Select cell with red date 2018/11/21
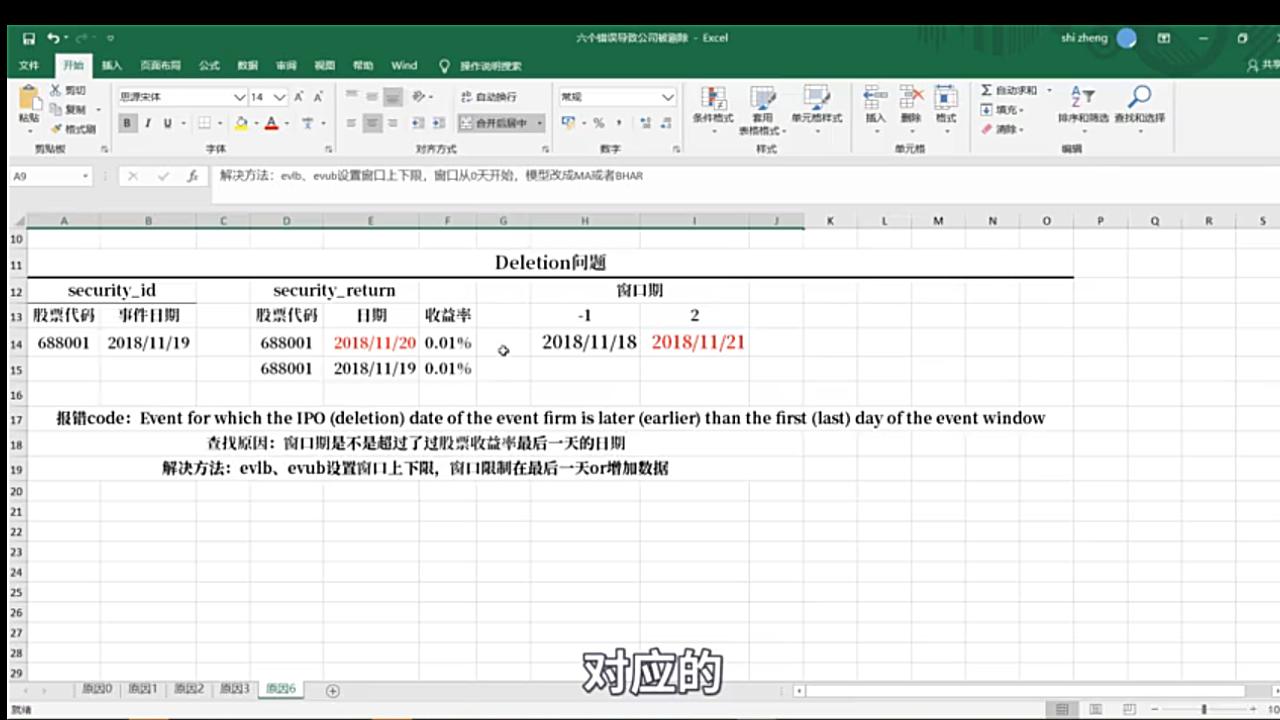Screen dimensions: 1280x720 click(695, 342)
